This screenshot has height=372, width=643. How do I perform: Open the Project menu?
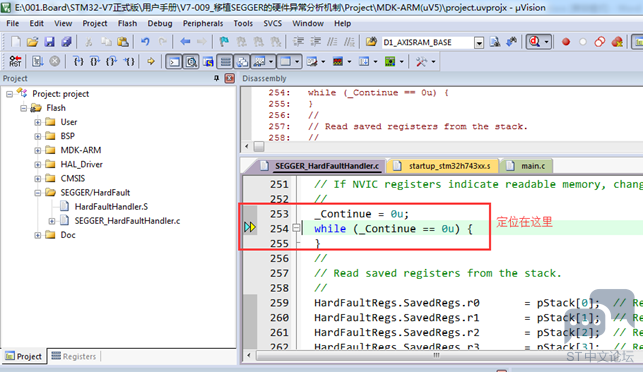point(95,23)
